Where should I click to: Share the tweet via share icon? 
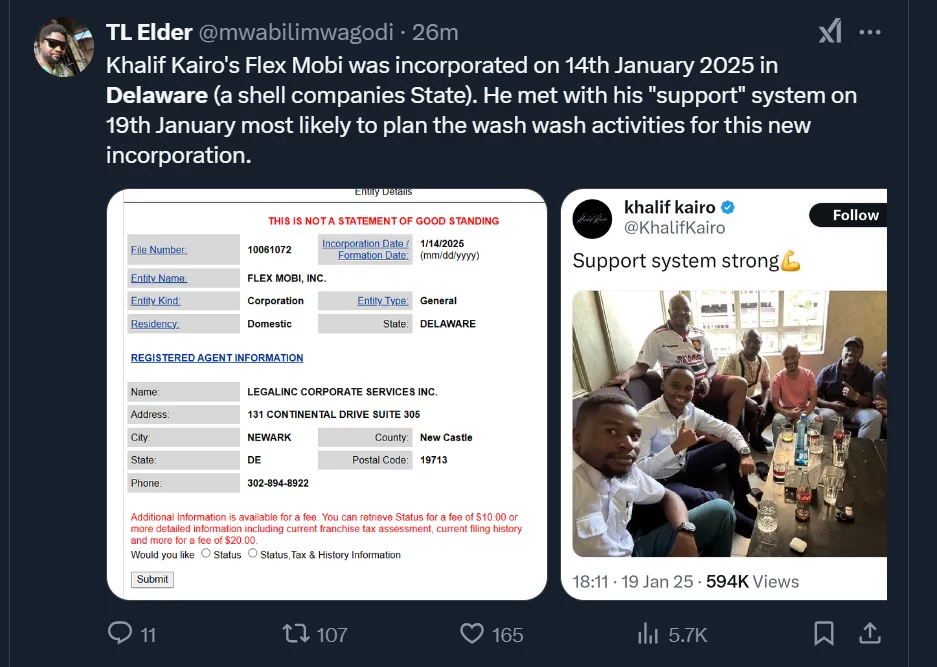pyautogui.click(x=870, y=633)
